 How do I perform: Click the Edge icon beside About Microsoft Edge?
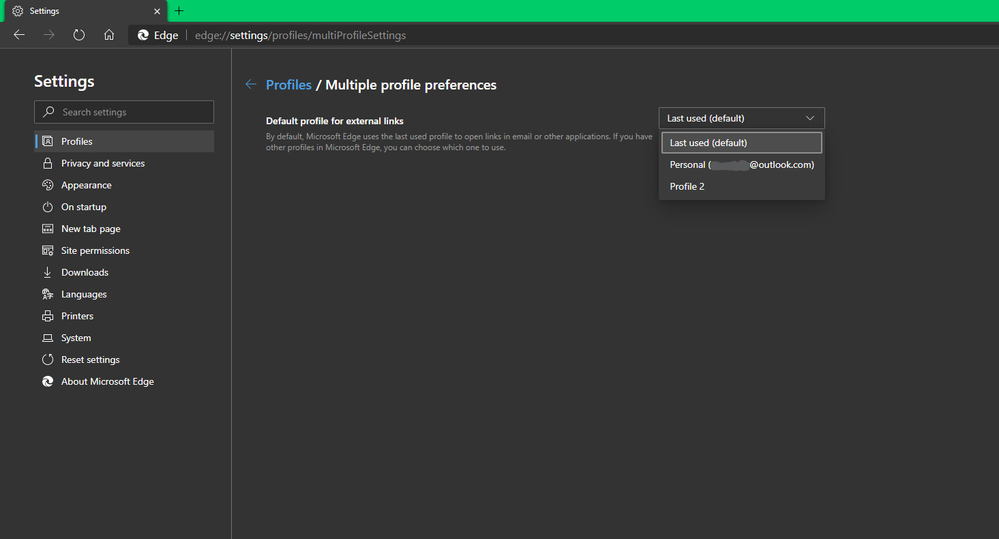click(48, 382)
